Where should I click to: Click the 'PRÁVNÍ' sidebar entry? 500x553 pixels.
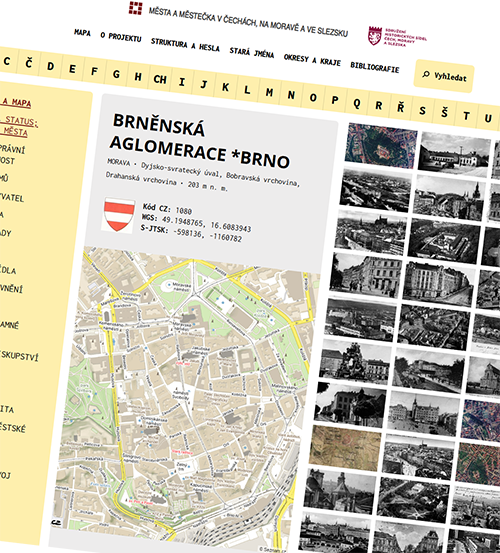pos(12,149)
